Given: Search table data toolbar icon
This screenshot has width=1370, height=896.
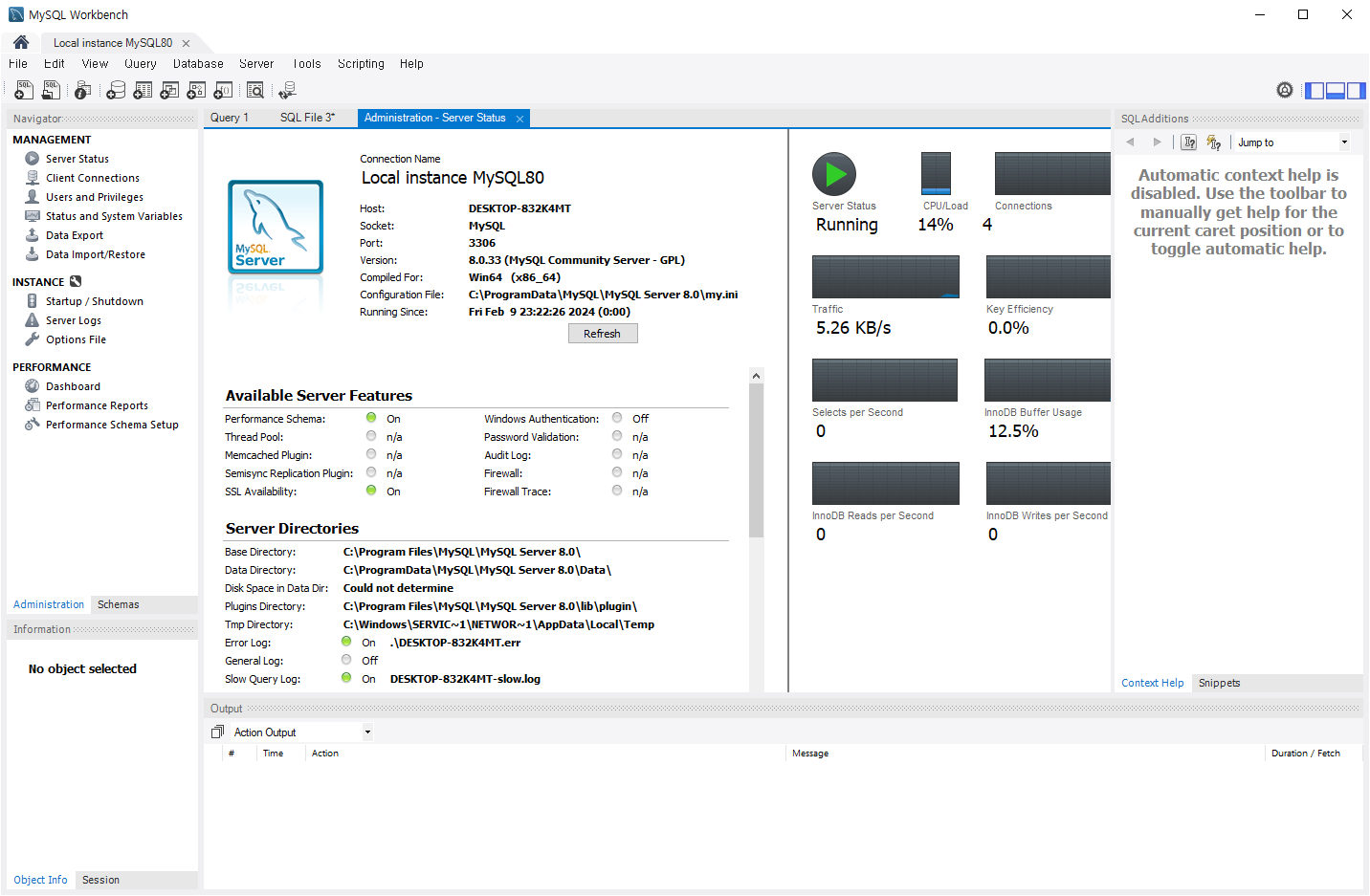Looking at the screenshot, I should pyautogui.click(x=255, y=90).
